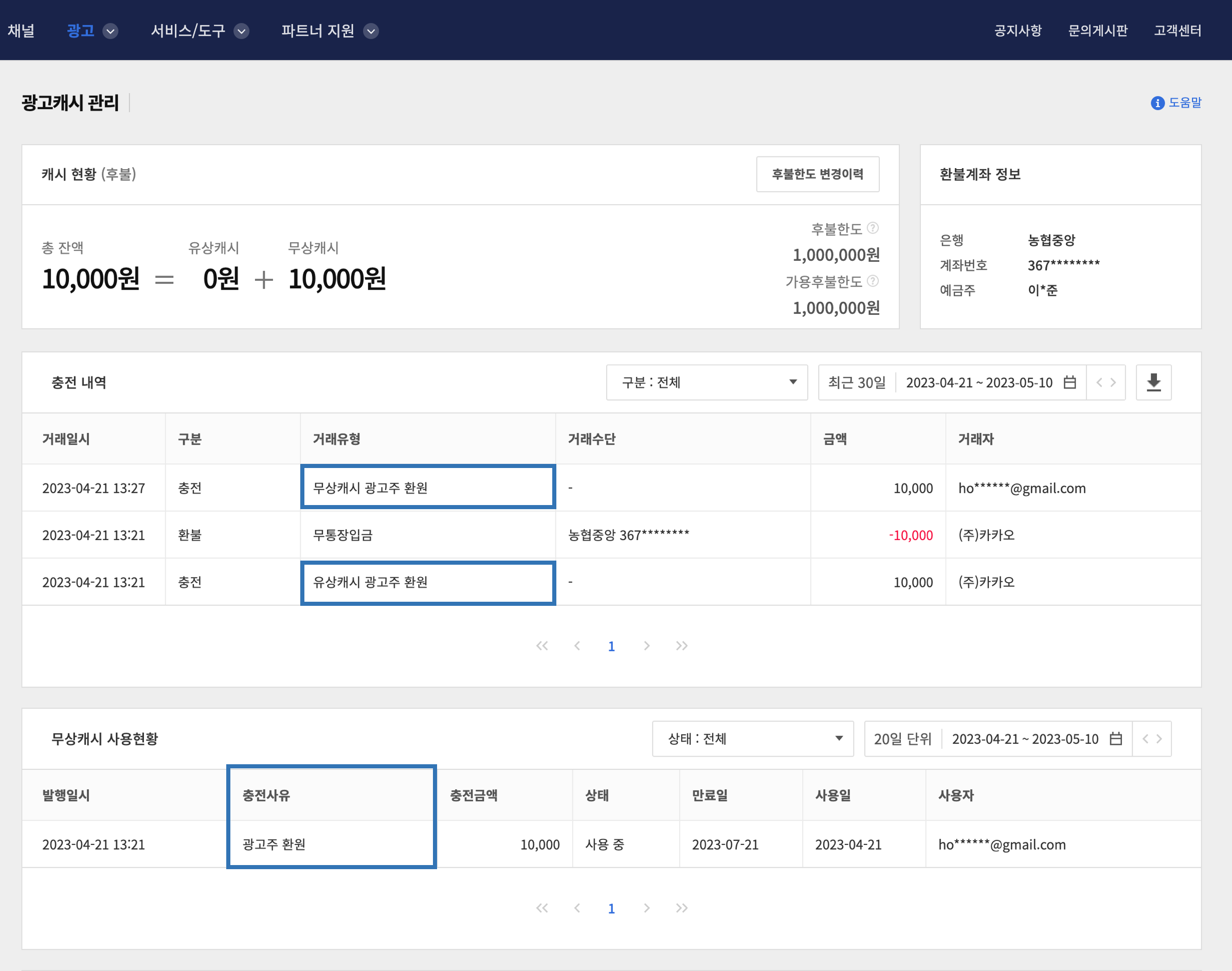Select page 1 in 무상캐시 사용현황 pagination

[611, 908]
